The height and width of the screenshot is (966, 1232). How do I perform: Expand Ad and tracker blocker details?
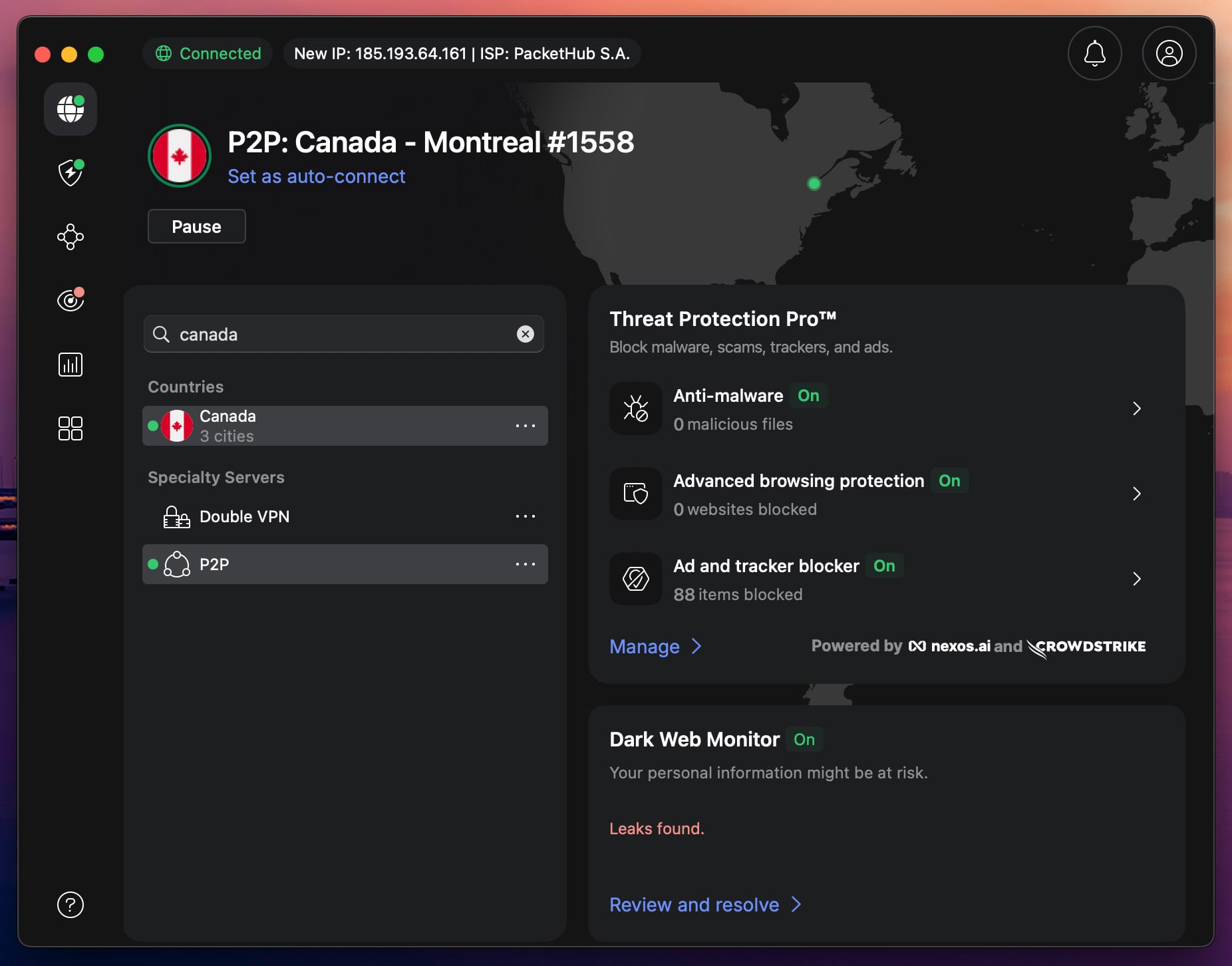1136,579
